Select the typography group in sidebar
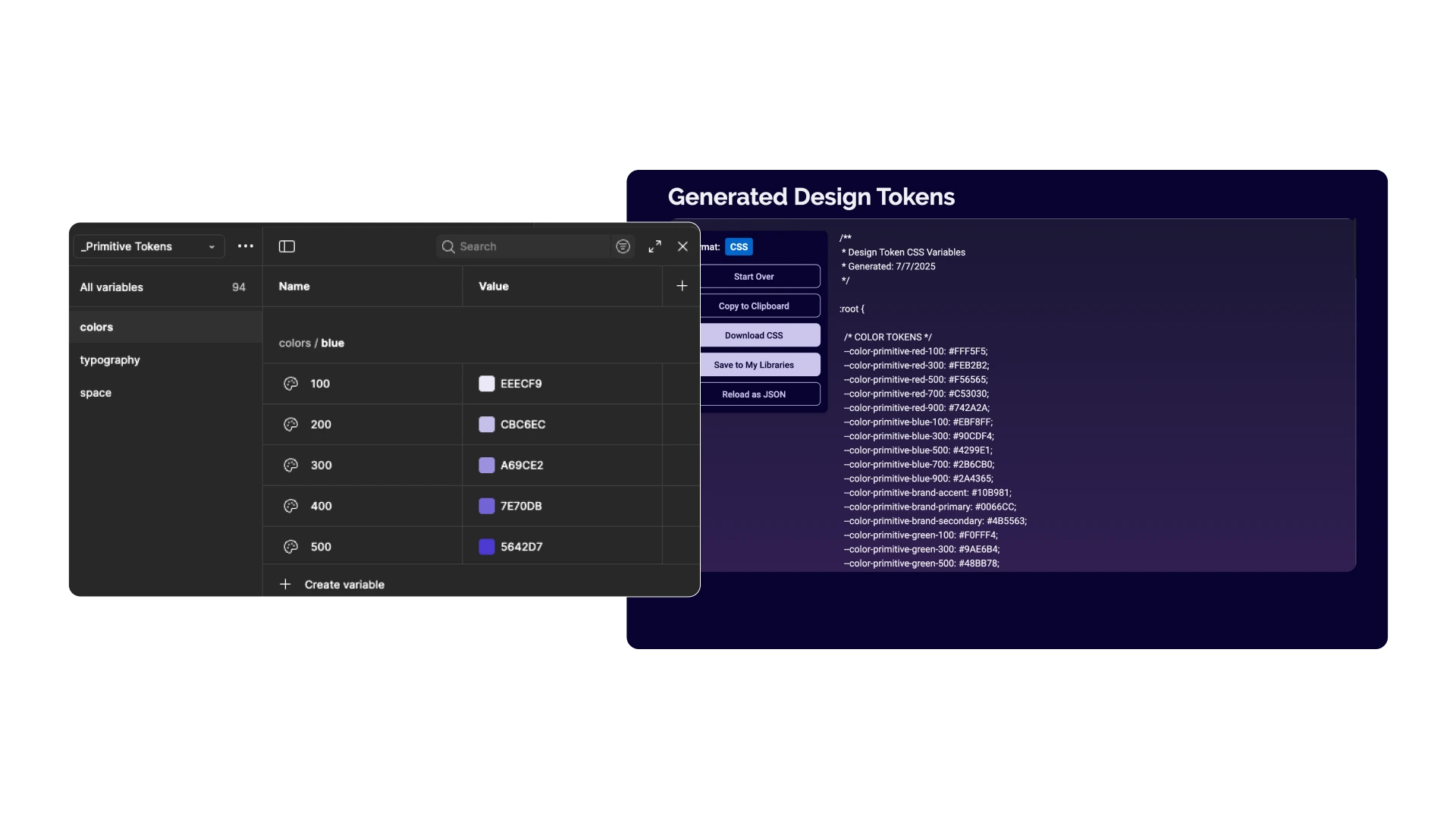The width and height of the screenshot is (1456, 819). click(x=110, y=360)
